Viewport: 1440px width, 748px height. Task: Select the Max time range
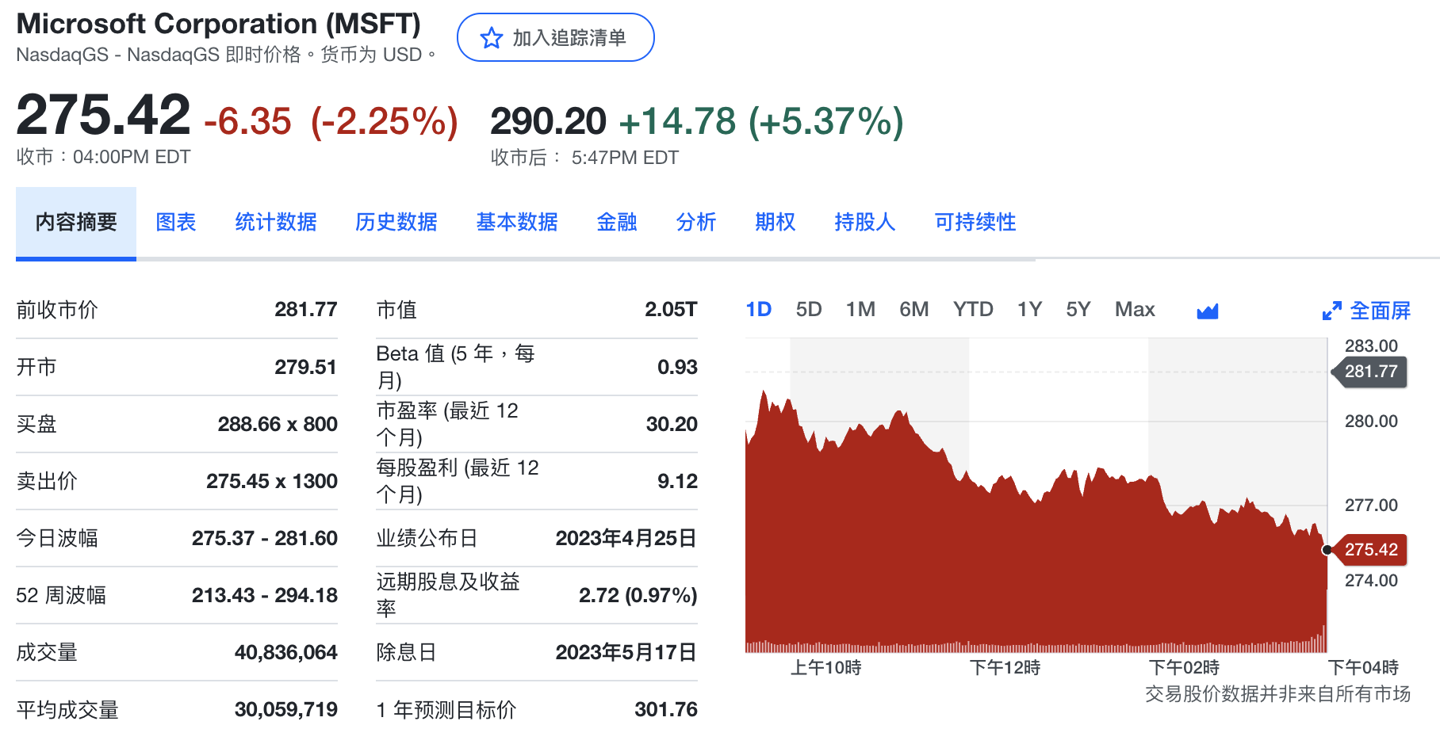pos(1134,310)
